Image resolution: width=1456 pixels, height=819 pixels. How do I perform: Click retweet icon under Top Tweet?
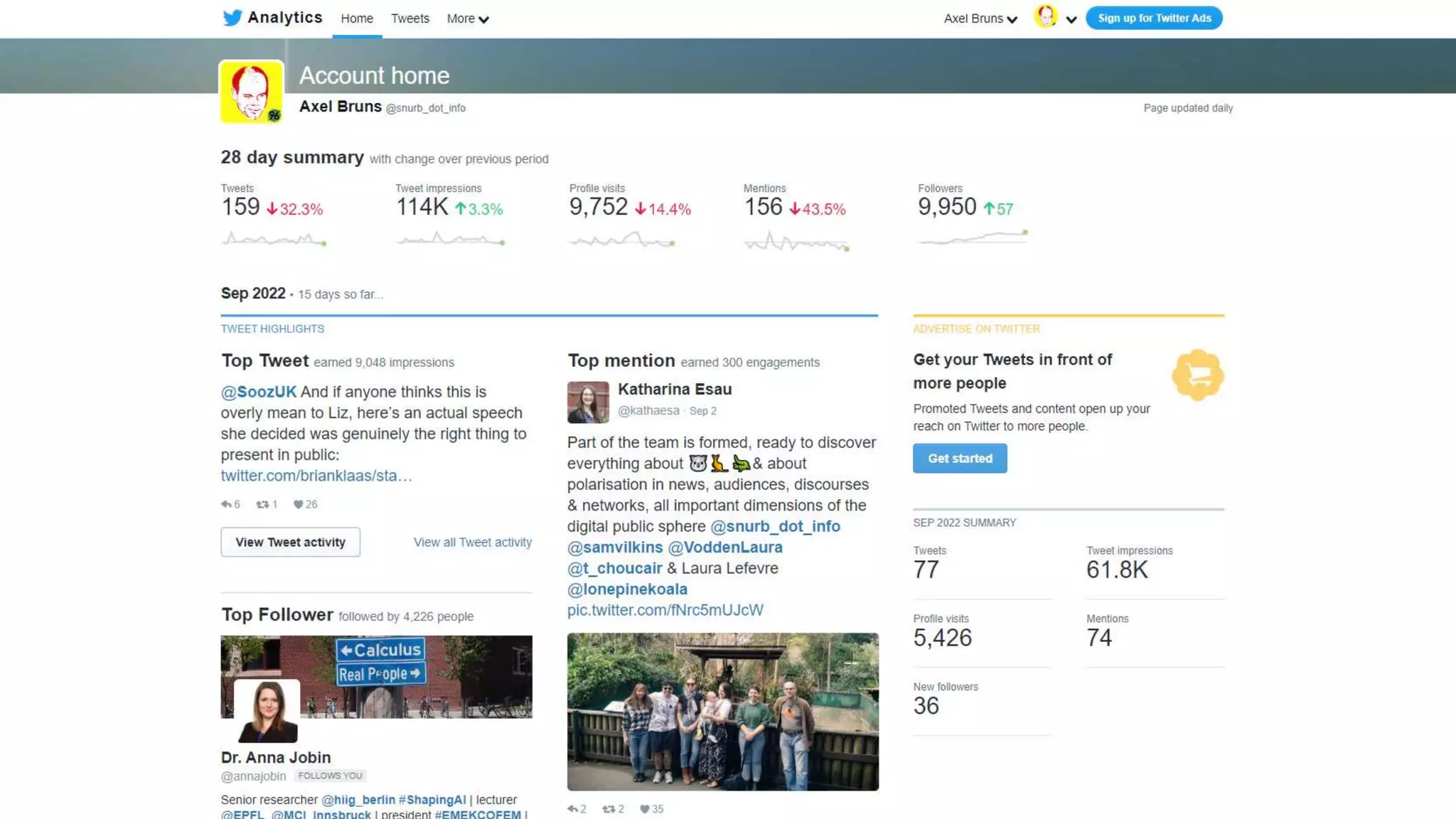(x=262, y=504)
